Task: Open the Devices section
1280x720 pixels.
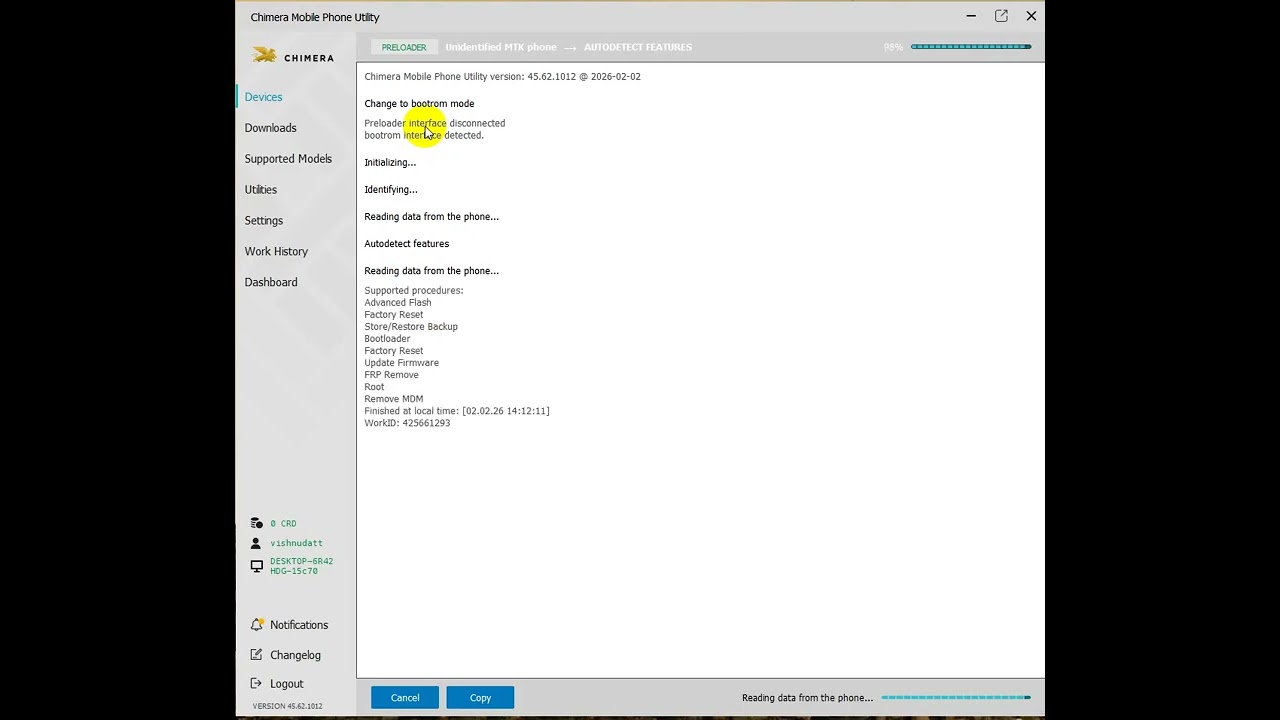Action: (264, 97)
